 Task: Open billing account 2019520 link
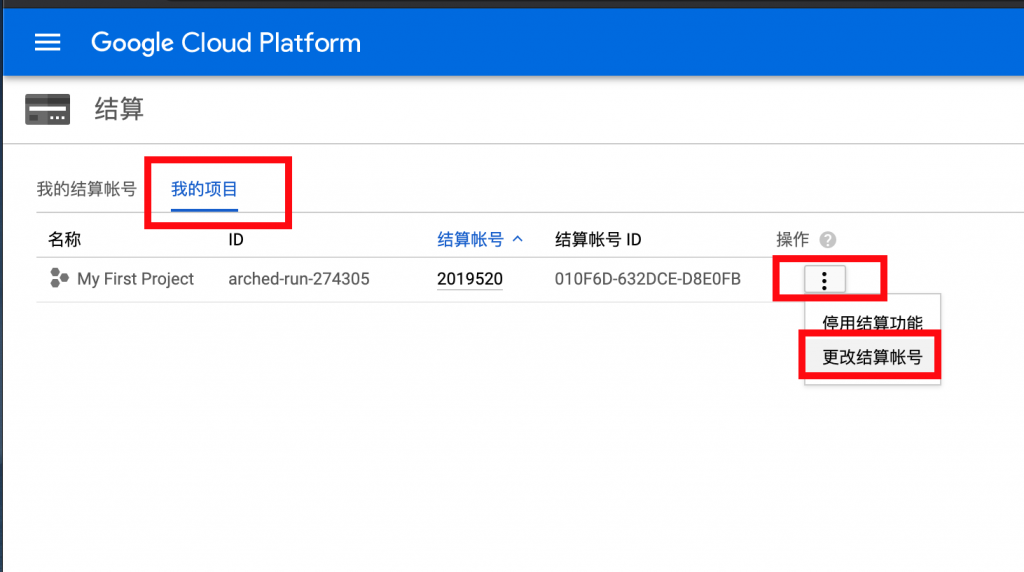tap(470, 279)
